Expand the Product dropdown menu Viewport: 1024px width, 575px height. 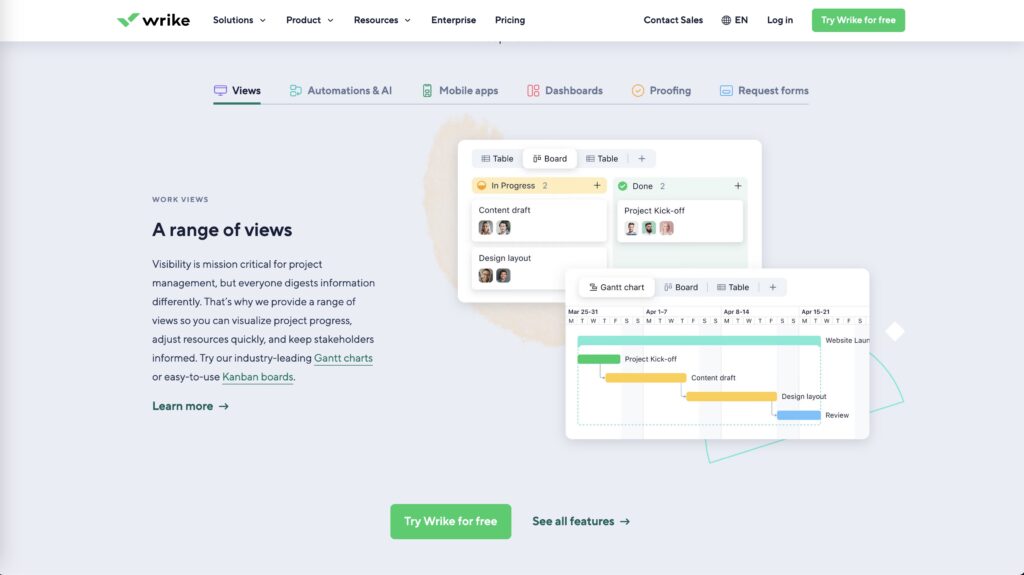(309, 20)
